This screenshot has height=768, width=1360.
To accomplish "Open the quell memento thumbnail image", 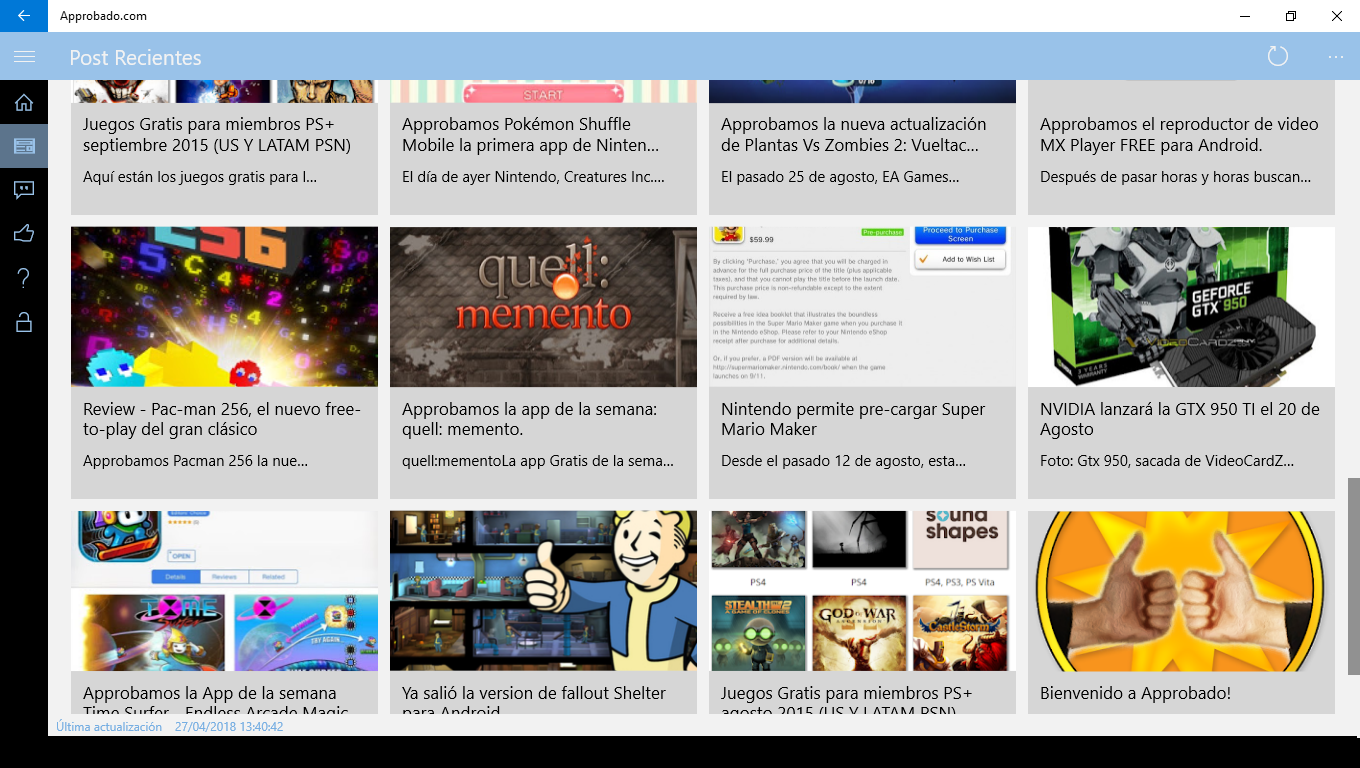I will pos(543,307).
